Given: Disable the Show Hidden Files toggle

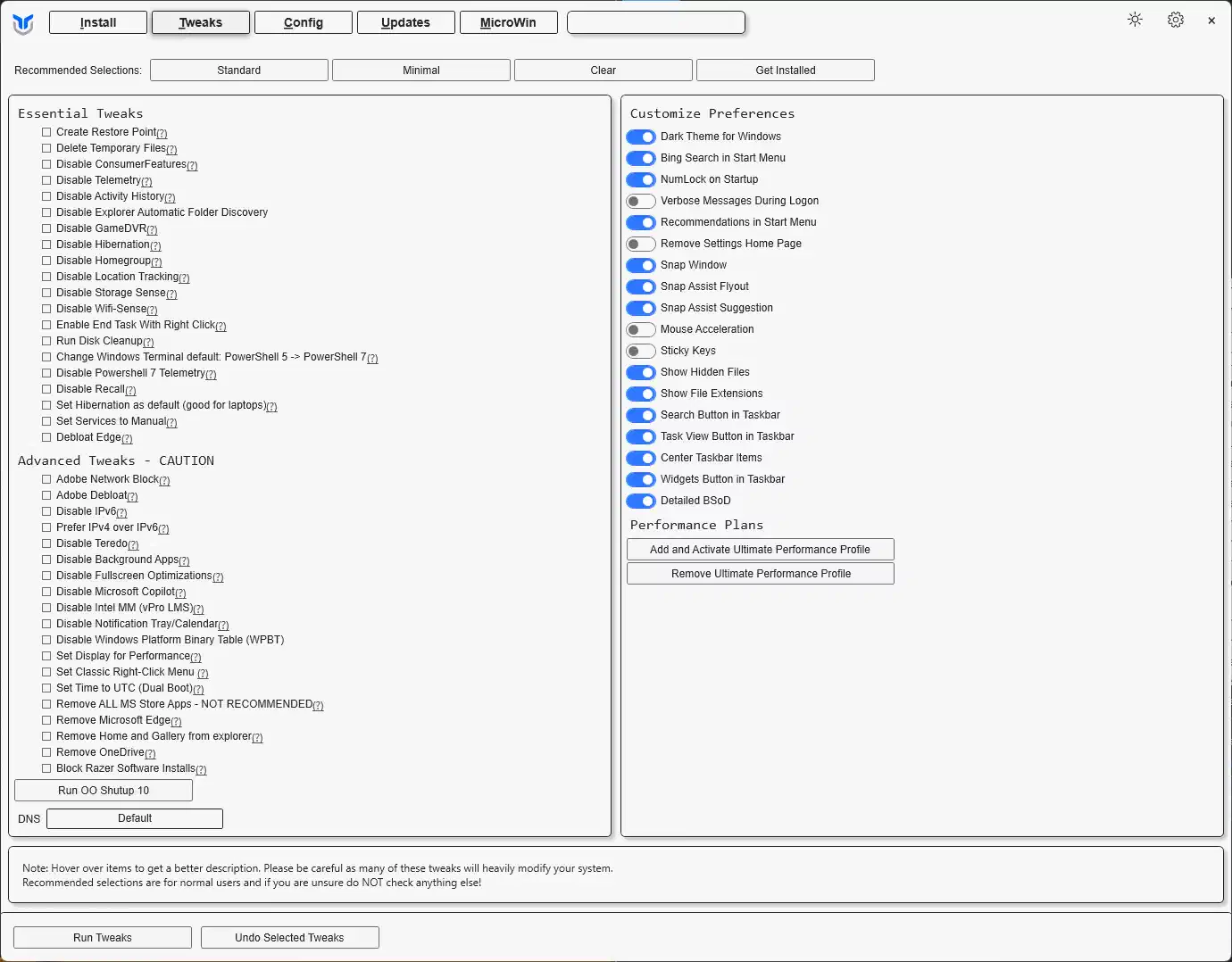Looking at the screenshot, I should click(x=641, y=372).
